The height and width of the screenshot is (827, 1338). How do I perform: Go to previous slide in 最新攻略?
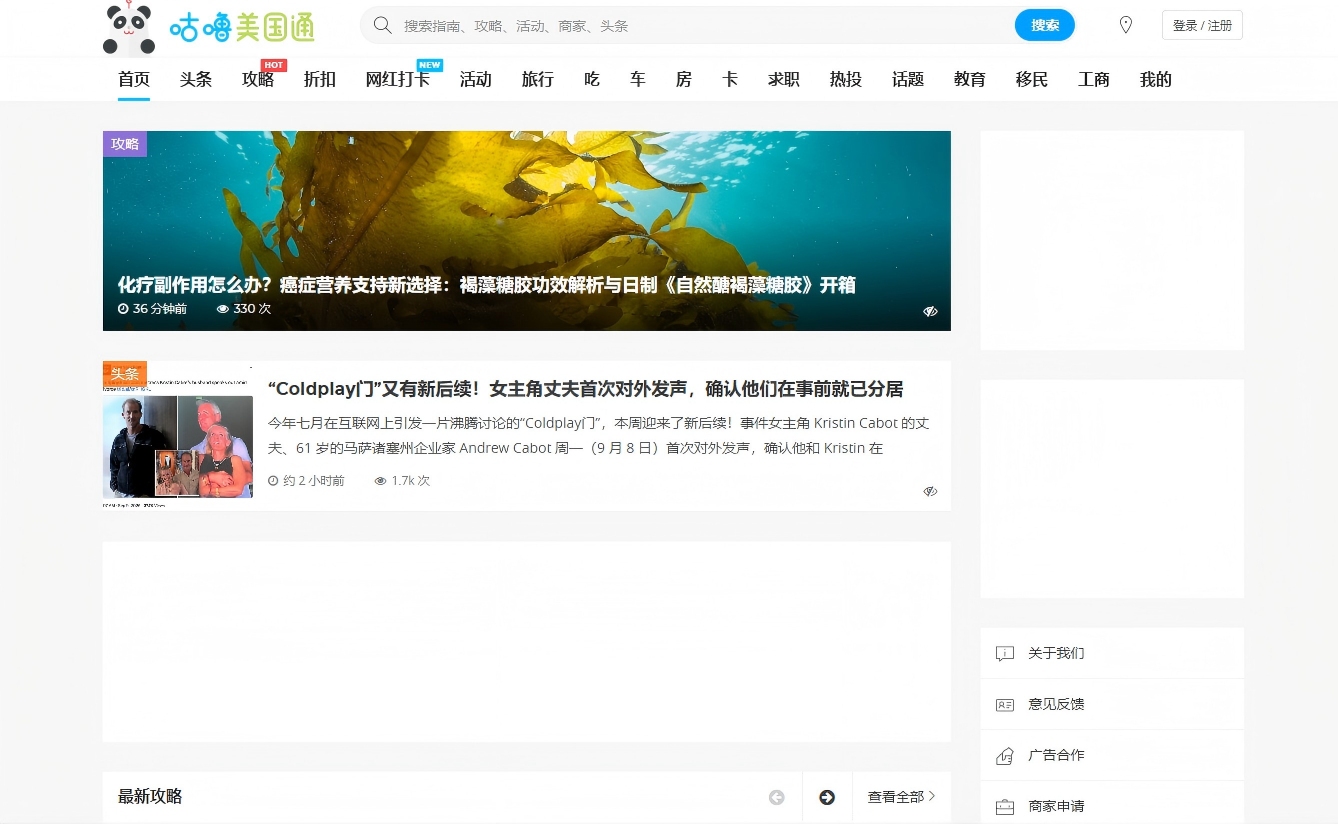[x=776, y=797]
